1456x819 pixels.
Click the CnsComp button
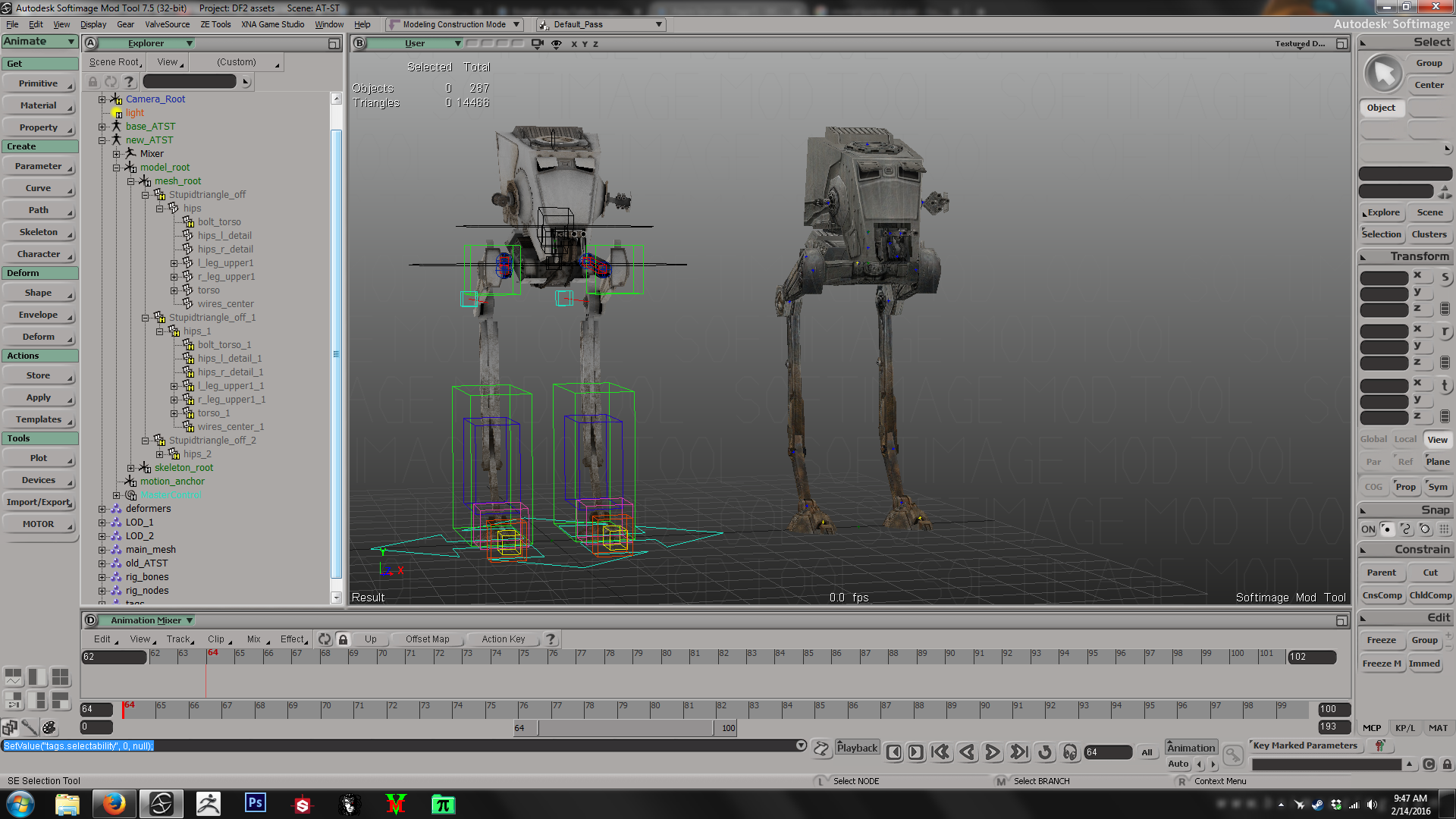click(1382, 595)
